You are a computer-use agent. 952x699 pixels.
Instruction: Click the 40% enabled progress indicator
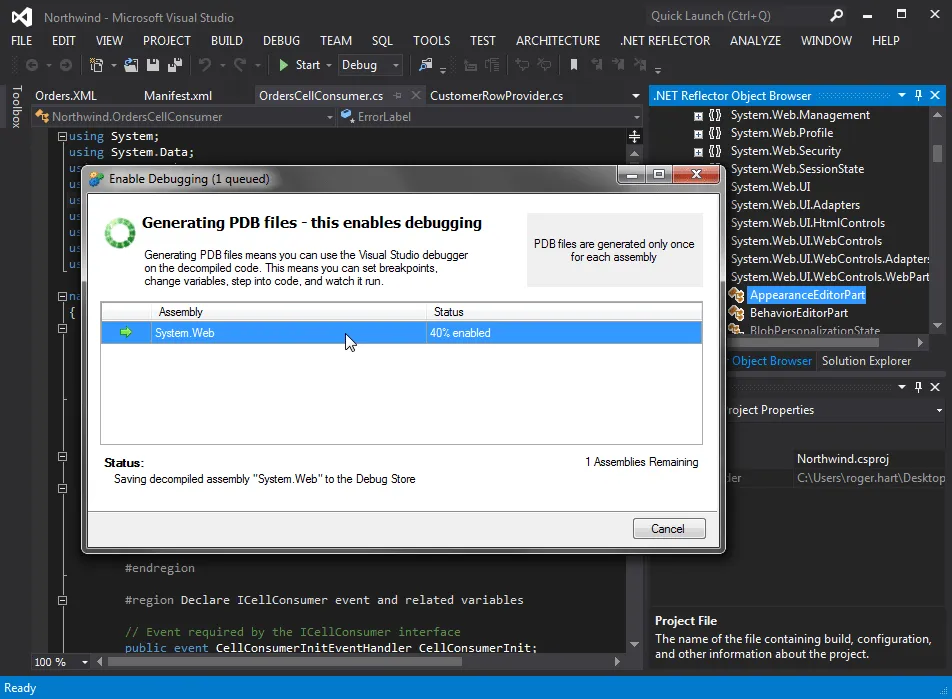tap(460, 332)
